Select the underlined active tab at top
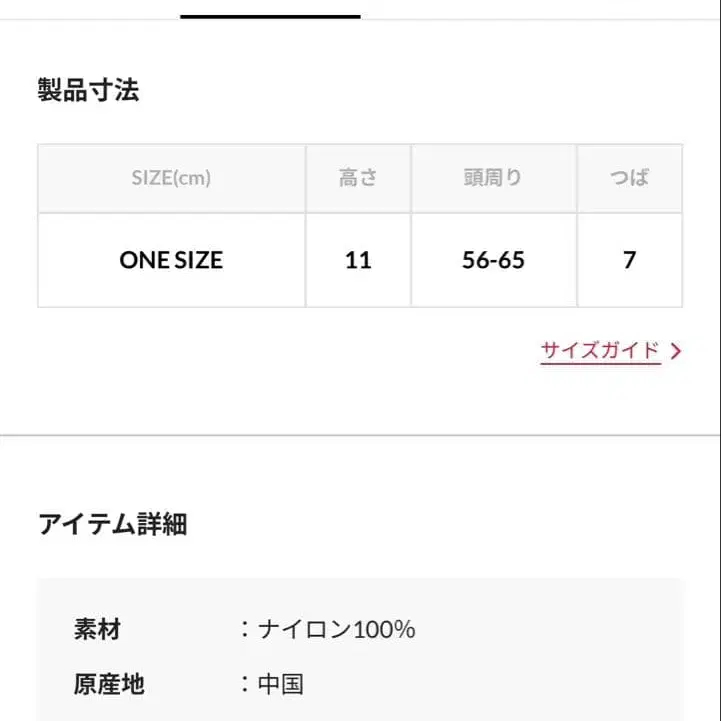 pos(270,14)
